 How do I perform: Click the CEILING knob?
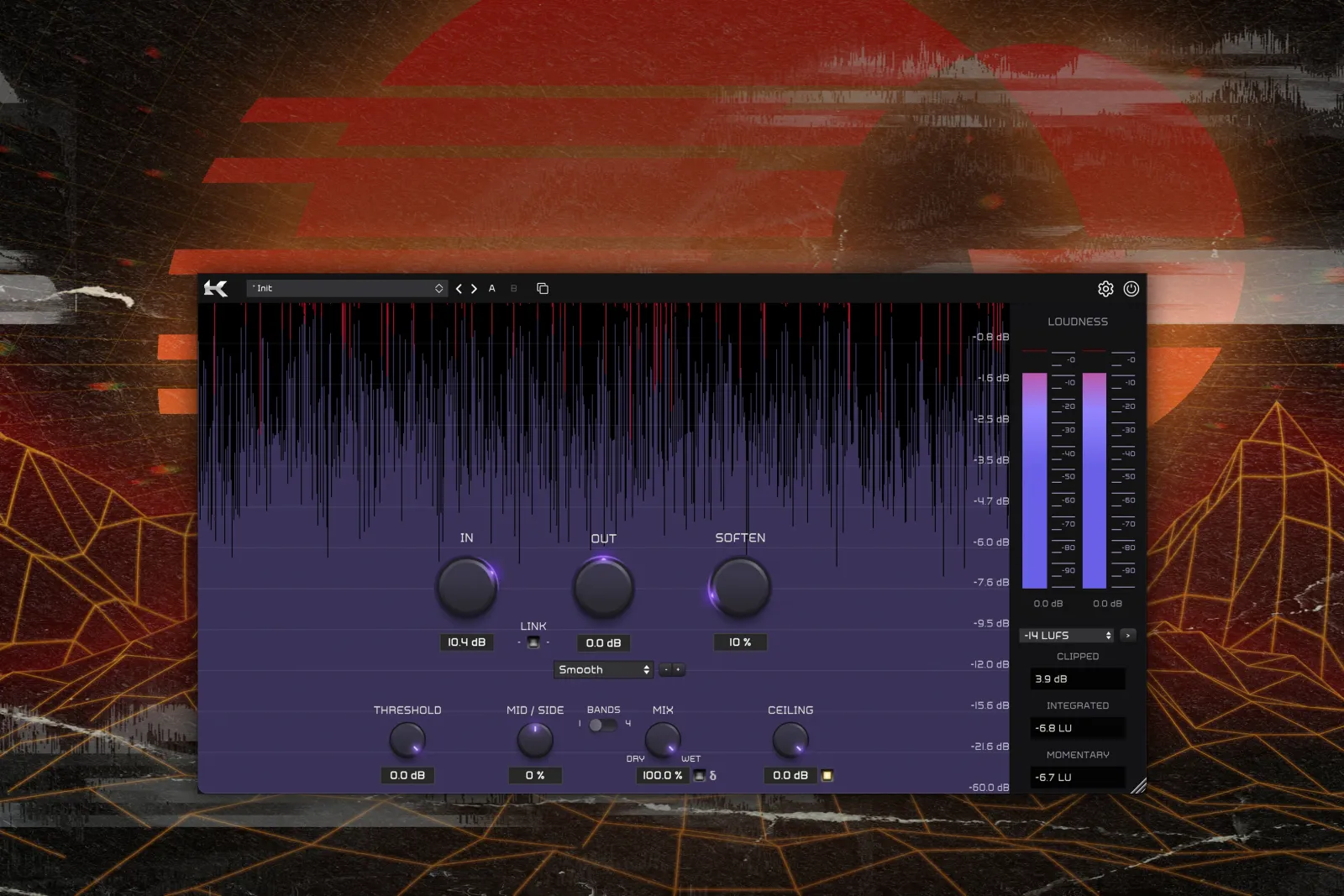(790, 740)
